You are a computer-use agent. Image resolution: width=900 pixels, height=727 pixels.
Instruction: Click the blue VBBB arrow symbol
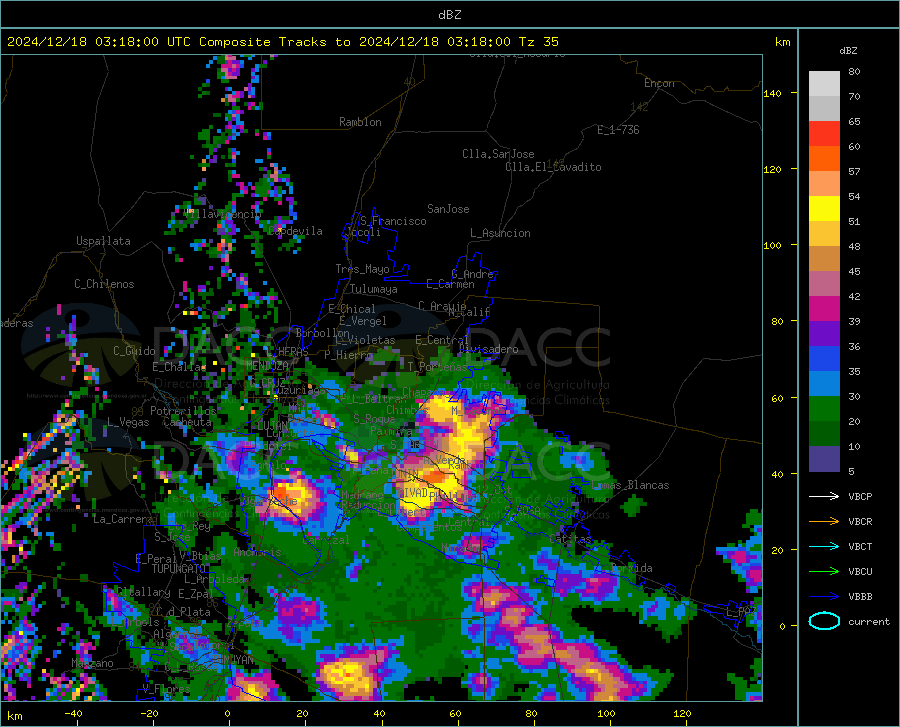coord(824,596)
